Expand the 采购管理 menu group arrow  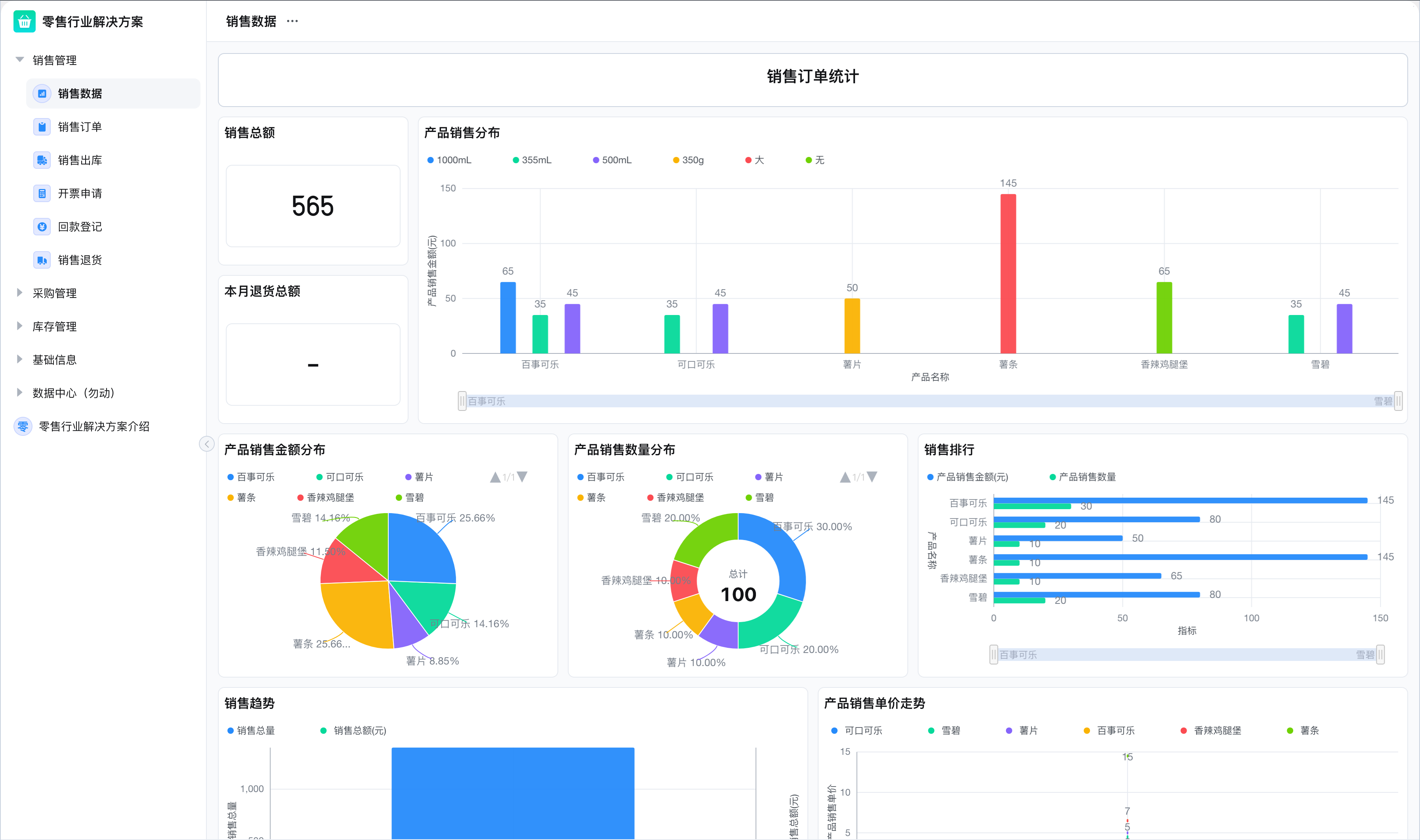click(x=20, y=293)
